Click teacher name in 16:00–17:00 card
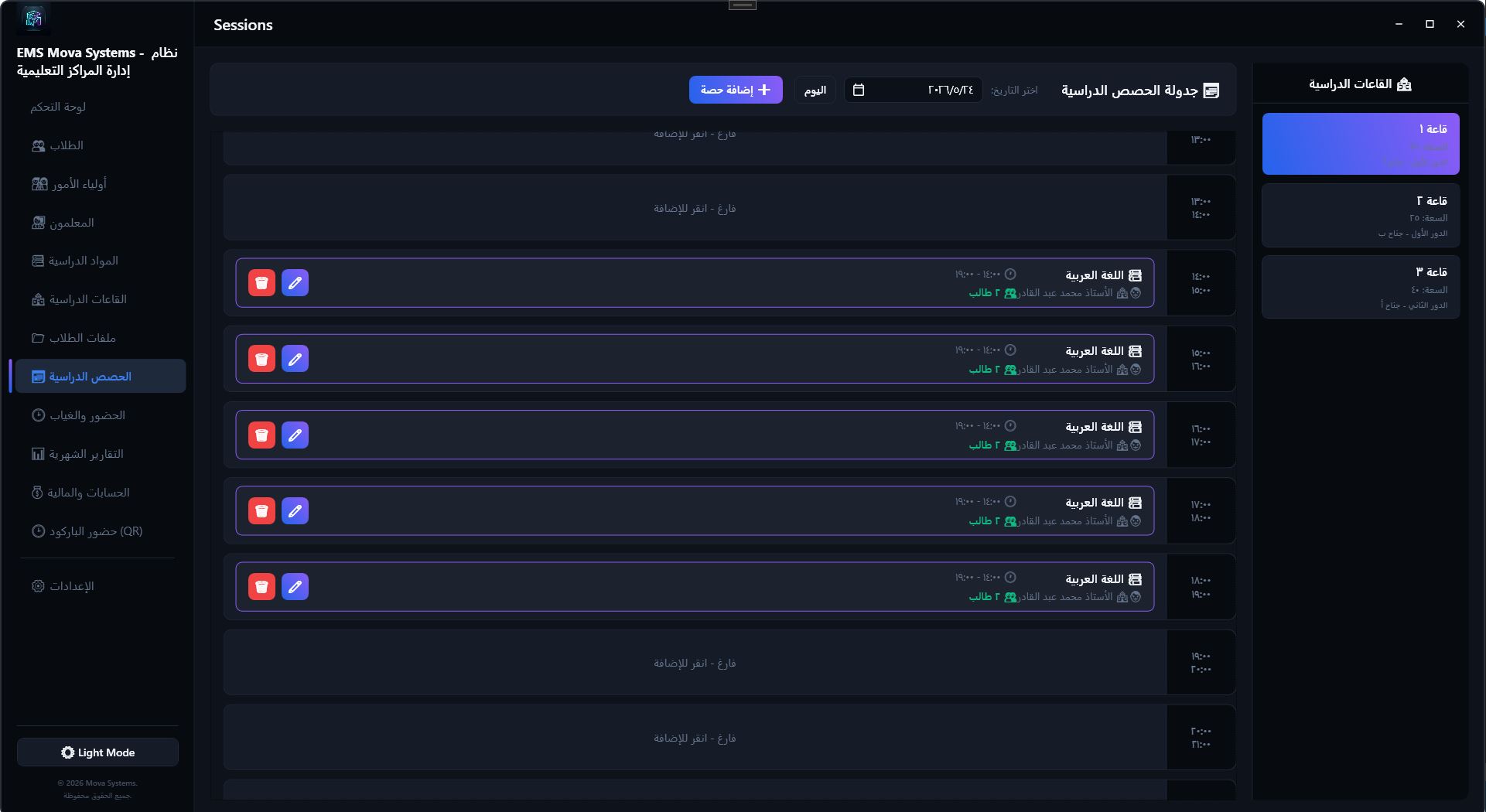1486x812 pixels. click(1065, 445)
